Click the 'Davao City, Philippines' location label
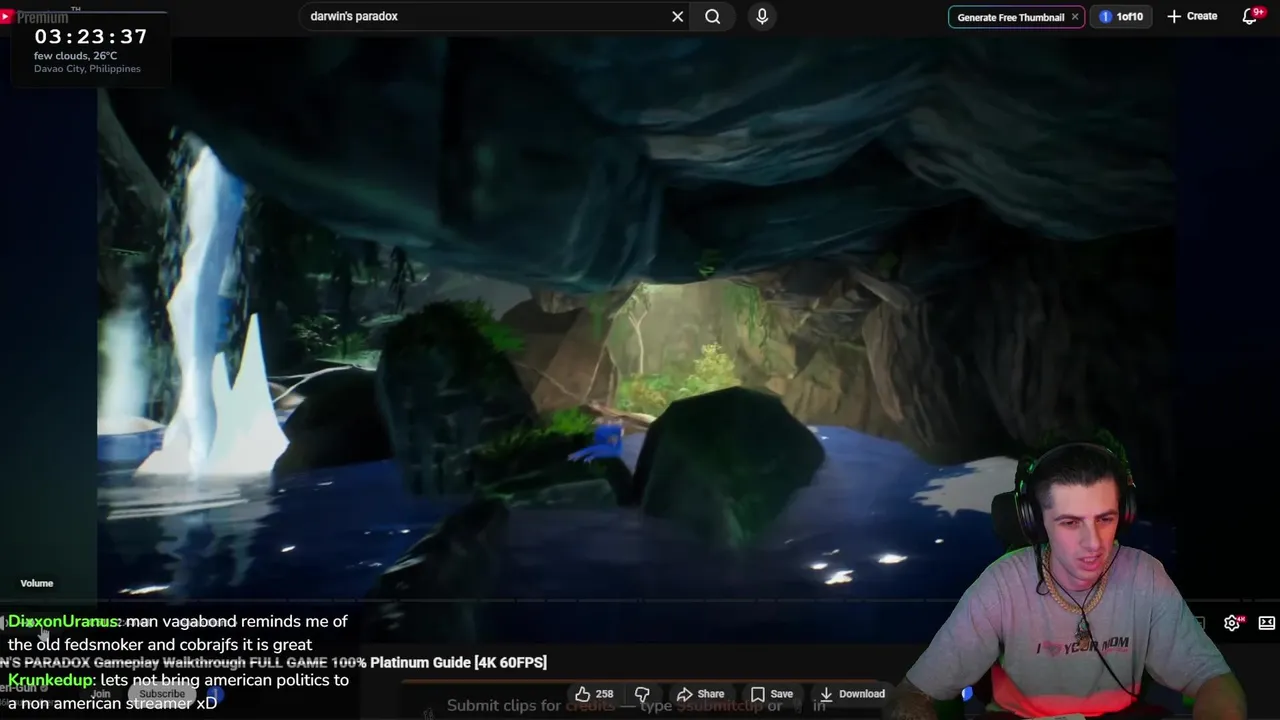1280x720 pixels. click(87, 69)
